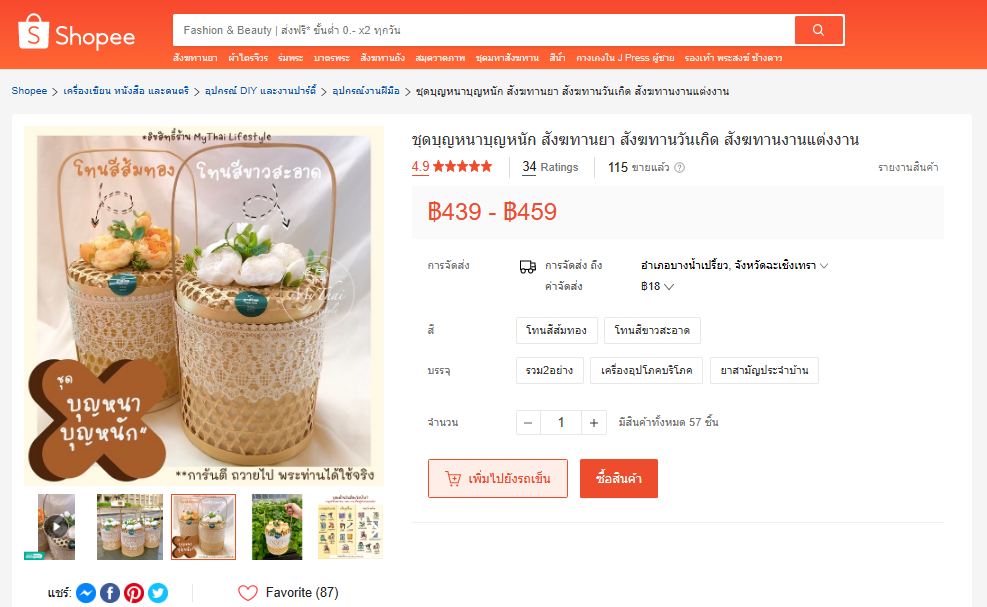Click the Shopee logo in the header
Viewport: 987px width, 607px height.
[x=77, y=33]
